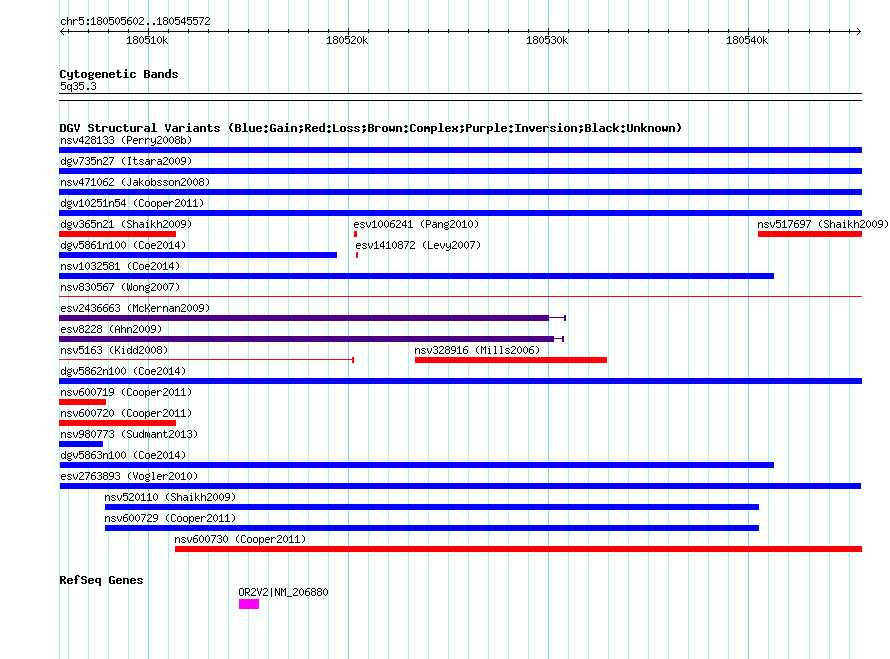Click dgv5862n100 (Coe2014) label
The width and height of the screenshot is (890, 659).
pyautogui.click(x=123, y=371)
